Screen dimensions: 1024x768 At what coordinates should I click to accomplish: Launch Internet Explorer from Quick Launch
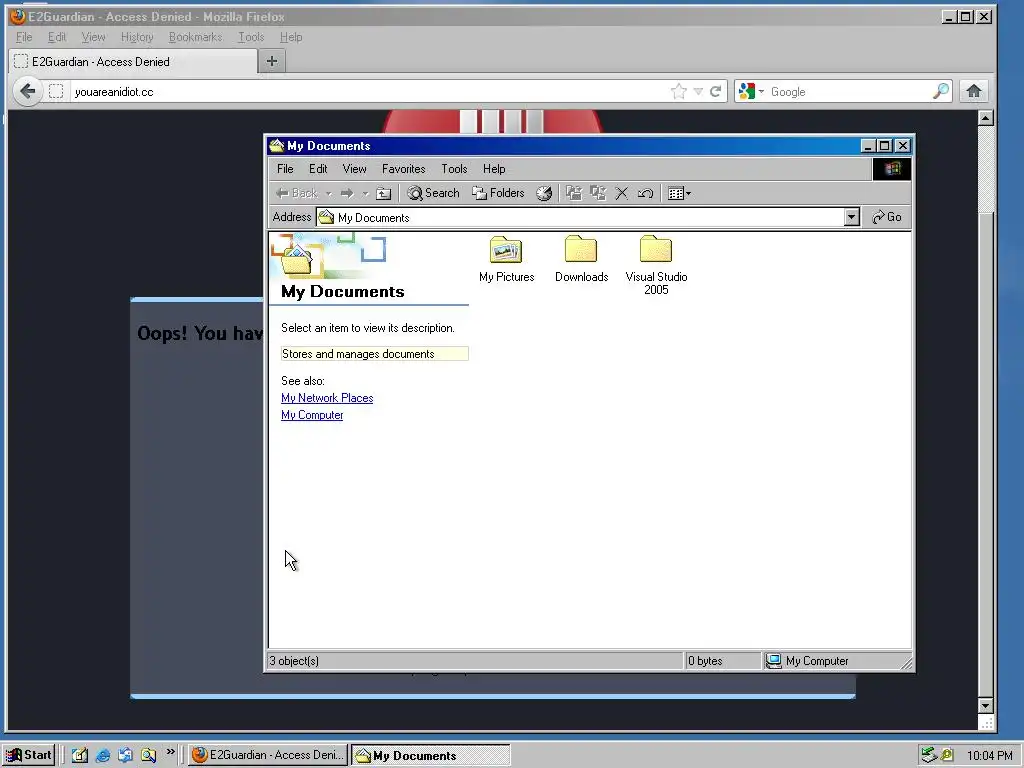103,756
